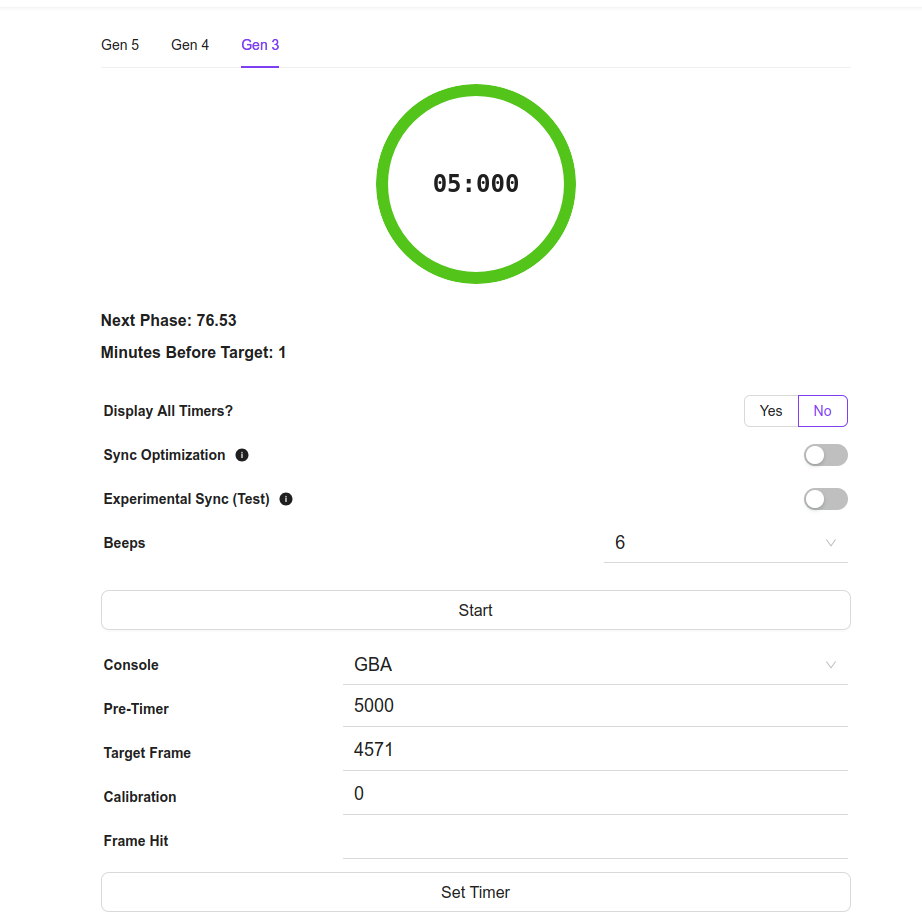Choose No for Display All Timers
The width and height of the screenshot is (922, 924).
click(822, 411)
